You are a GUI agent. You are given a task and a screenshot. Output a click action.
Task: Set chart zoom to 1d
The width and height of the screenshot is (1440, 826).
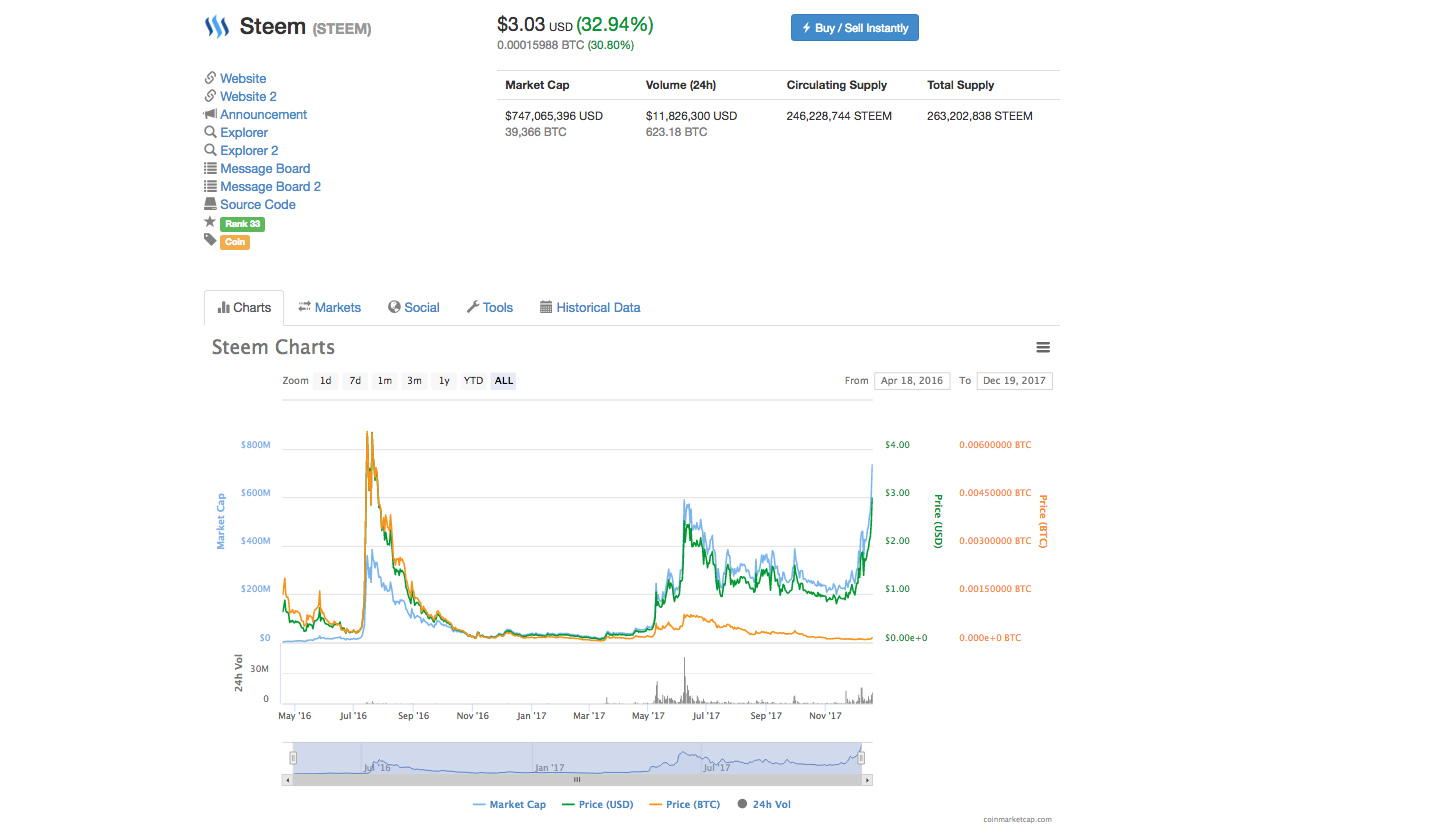[326, 381]
